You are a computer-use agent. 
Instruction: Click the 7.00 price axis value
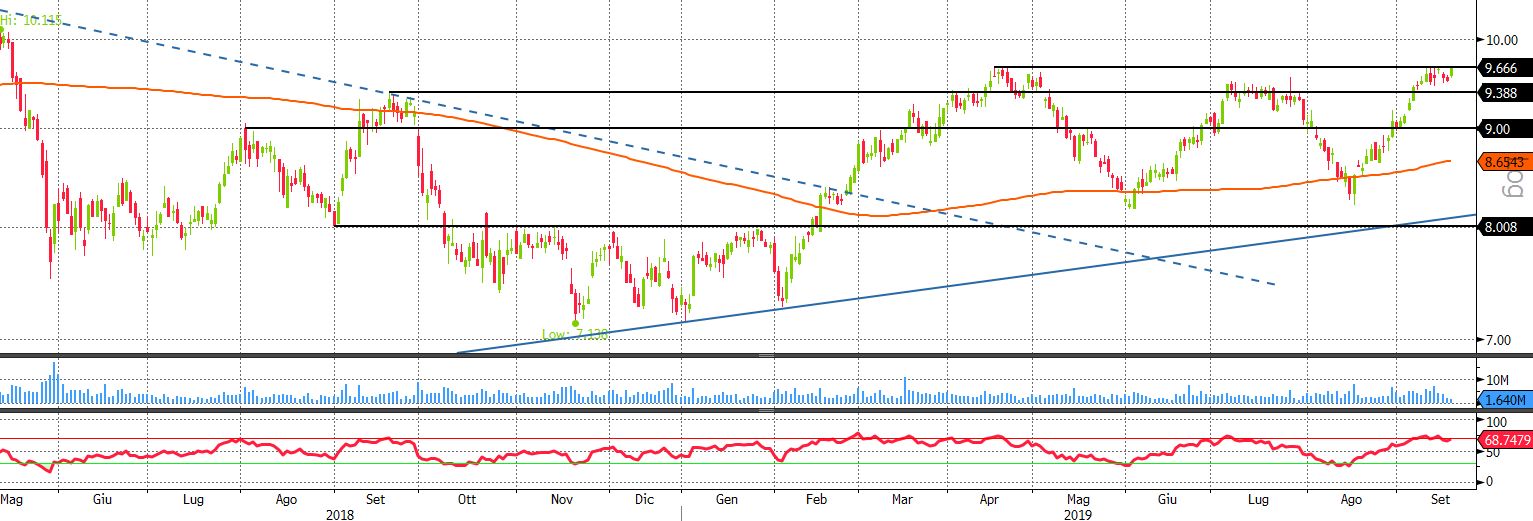coord(1498,341)
